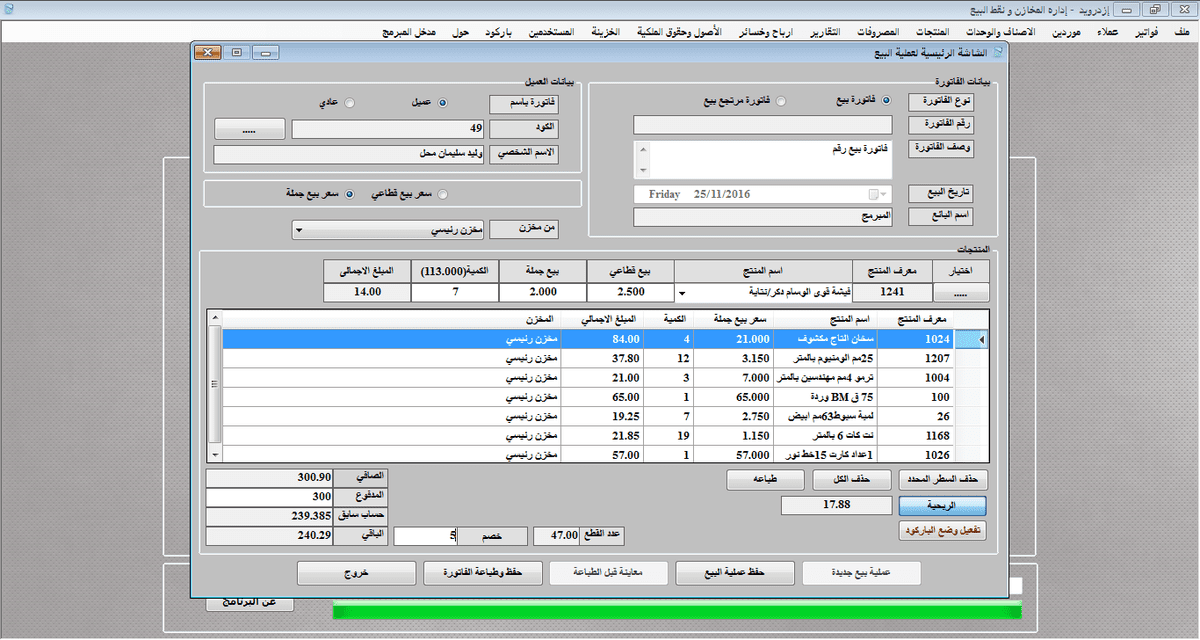Select the 'فاتورة مرتجع بيع' radio button

coord(781,101)
